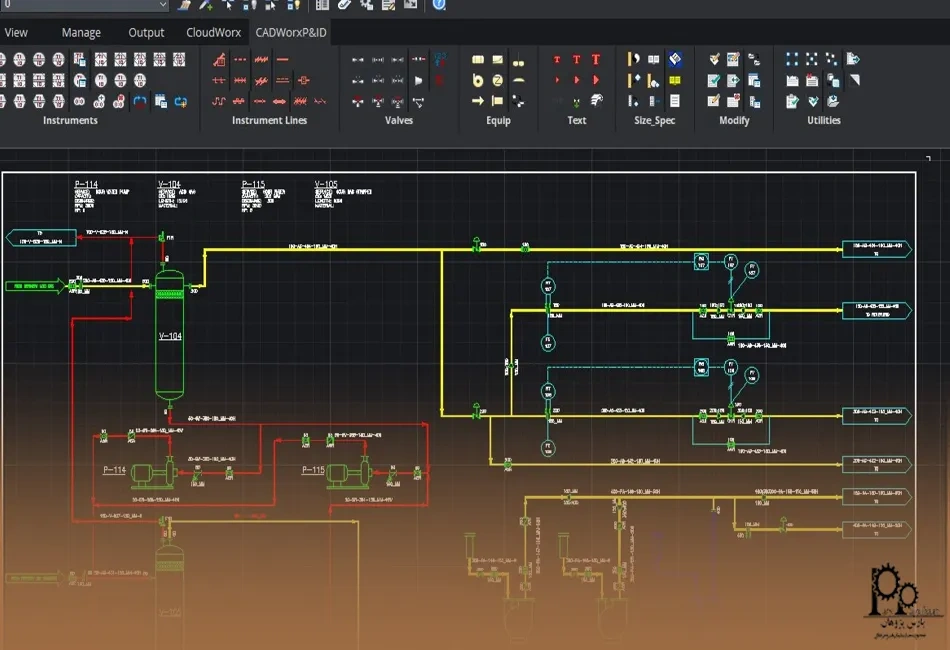The width and height of the screenshot is (950, 650).
Task: Select the first red three-way valve in Valves
Action: [358, 101]
